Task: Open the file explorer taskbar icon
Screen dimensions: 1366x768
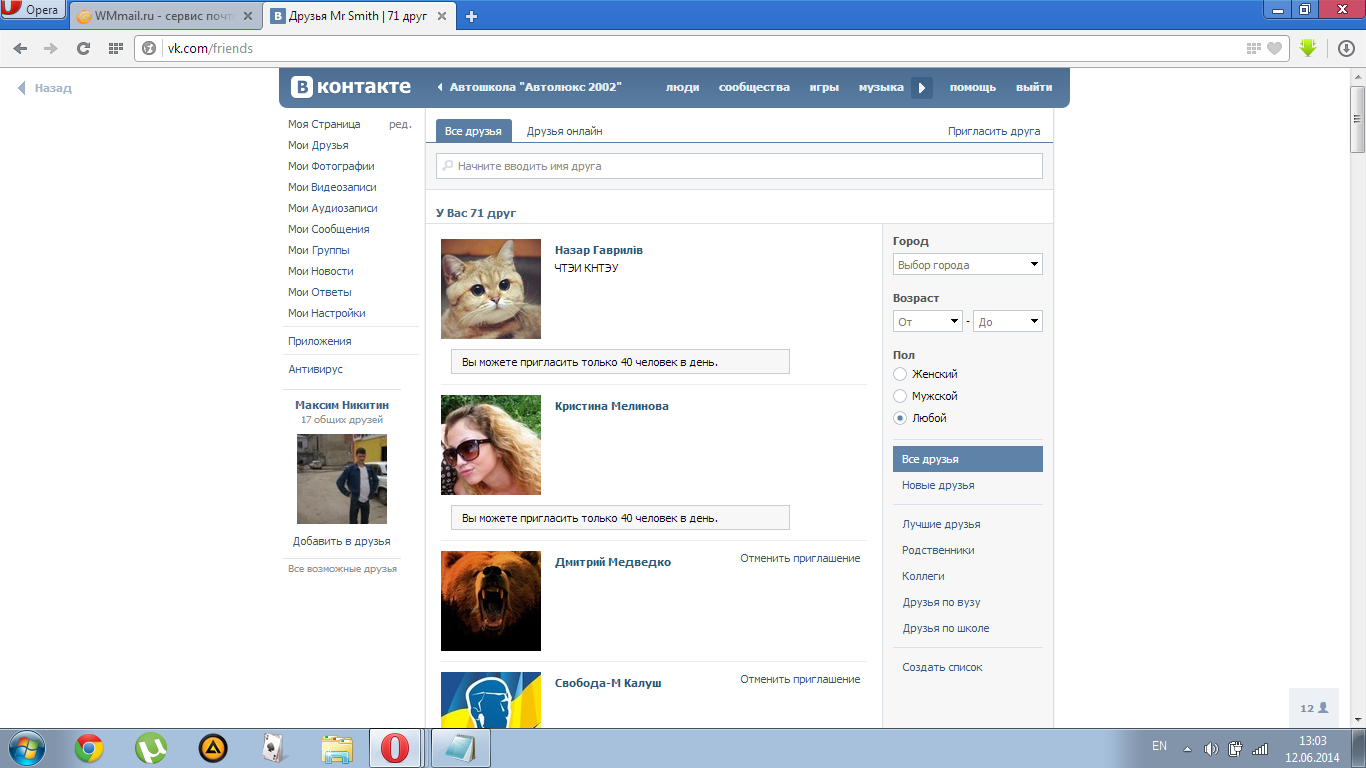Action: pyautogui.click(x=337, y=748)
